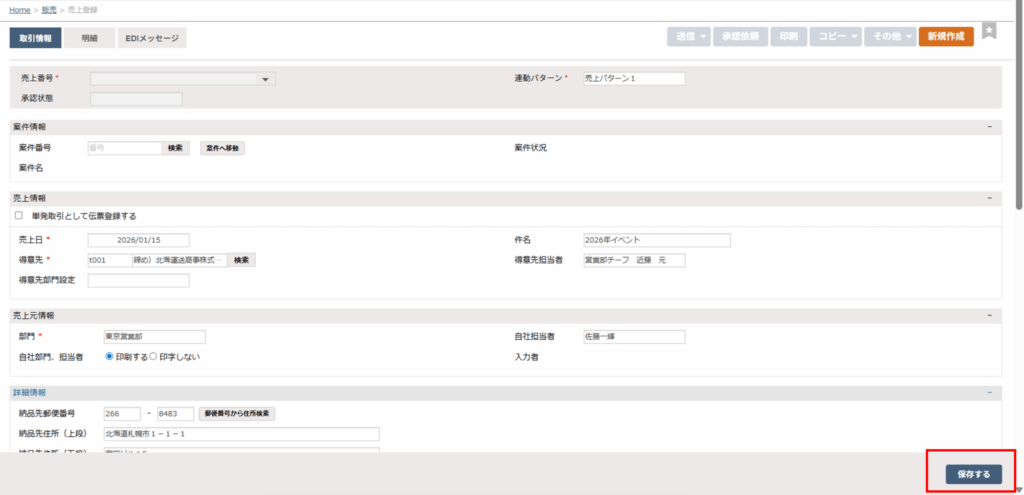1024x495 pixels.
Task: Collapse the 詳細情報 section with minus icon
Action: [x=989, y=392]
